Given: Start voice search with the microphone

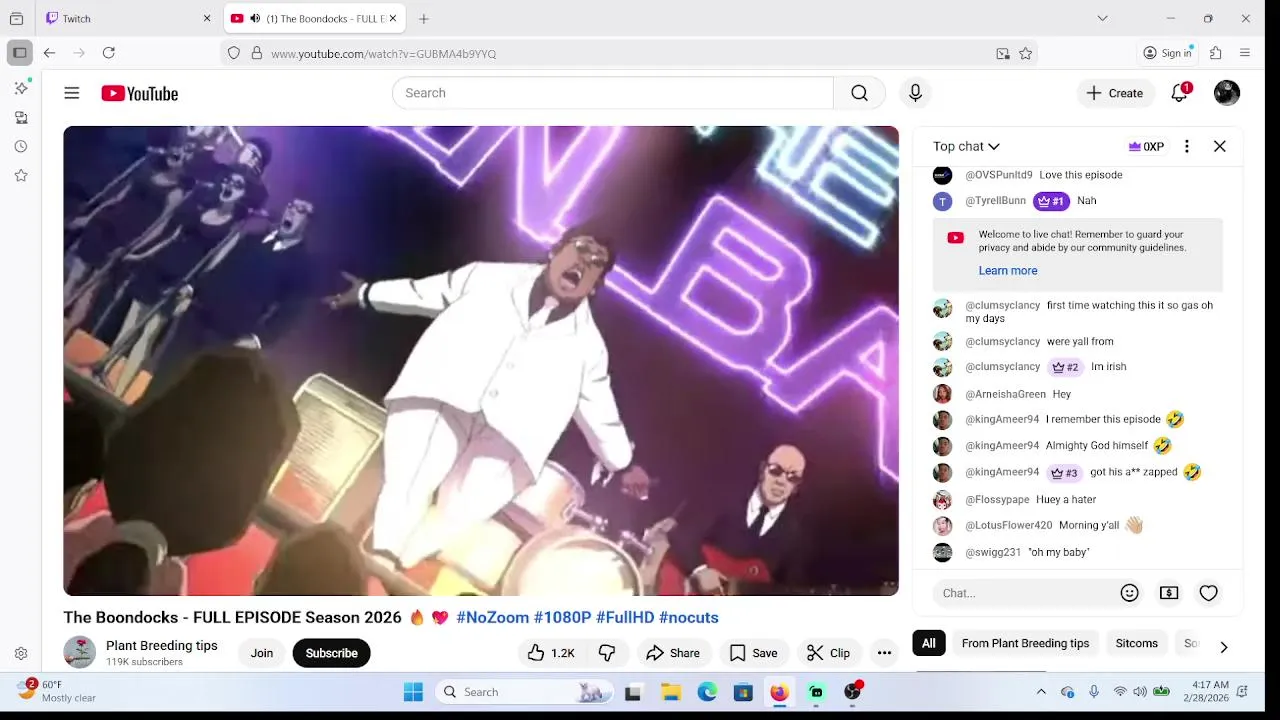Looking at the screenshot, I should [915, 93].
